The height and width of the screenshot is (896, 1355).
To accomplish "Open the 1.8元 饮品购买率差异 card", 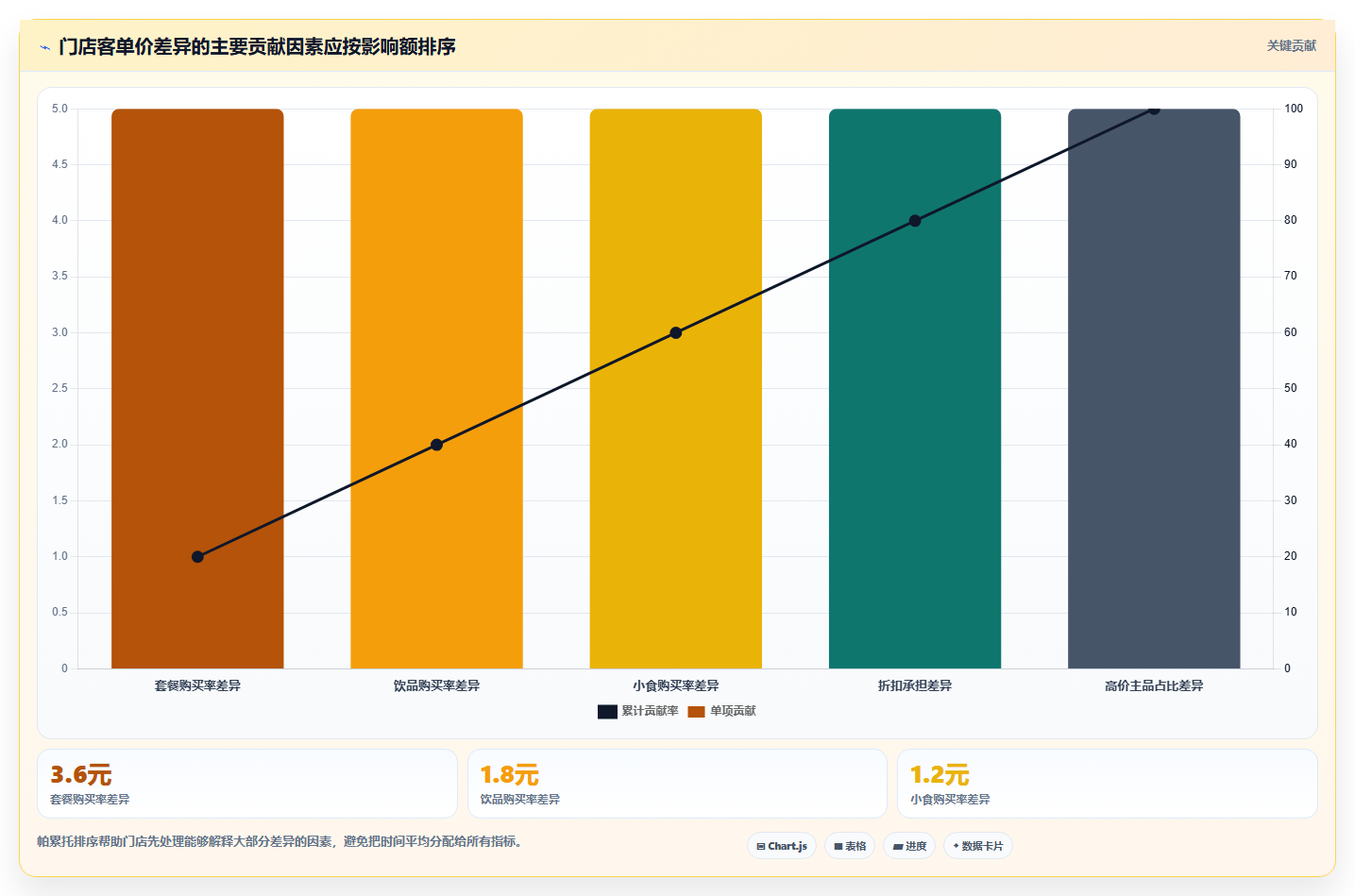I will click(x=677, y=784).
